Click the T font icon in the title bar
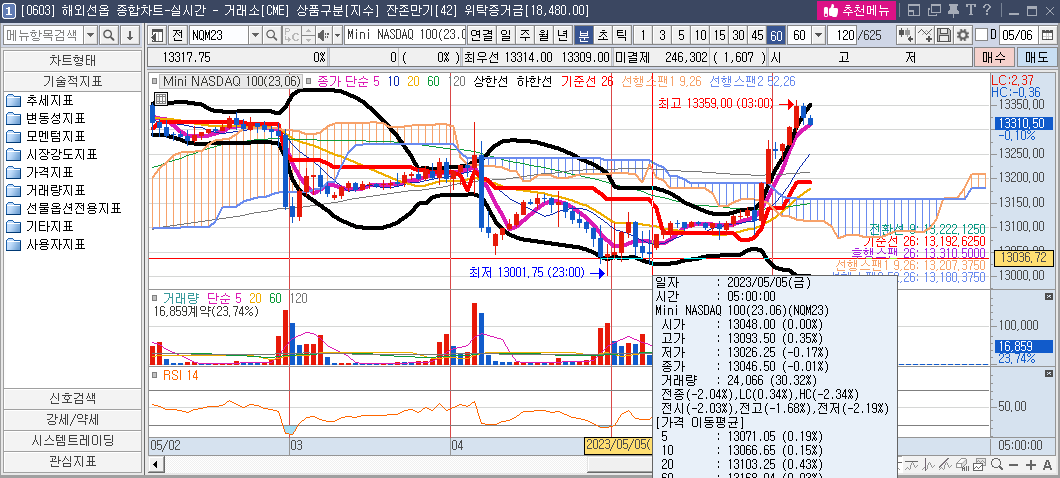This screenshot has height=478, width=1060. (x=970, y=10)
